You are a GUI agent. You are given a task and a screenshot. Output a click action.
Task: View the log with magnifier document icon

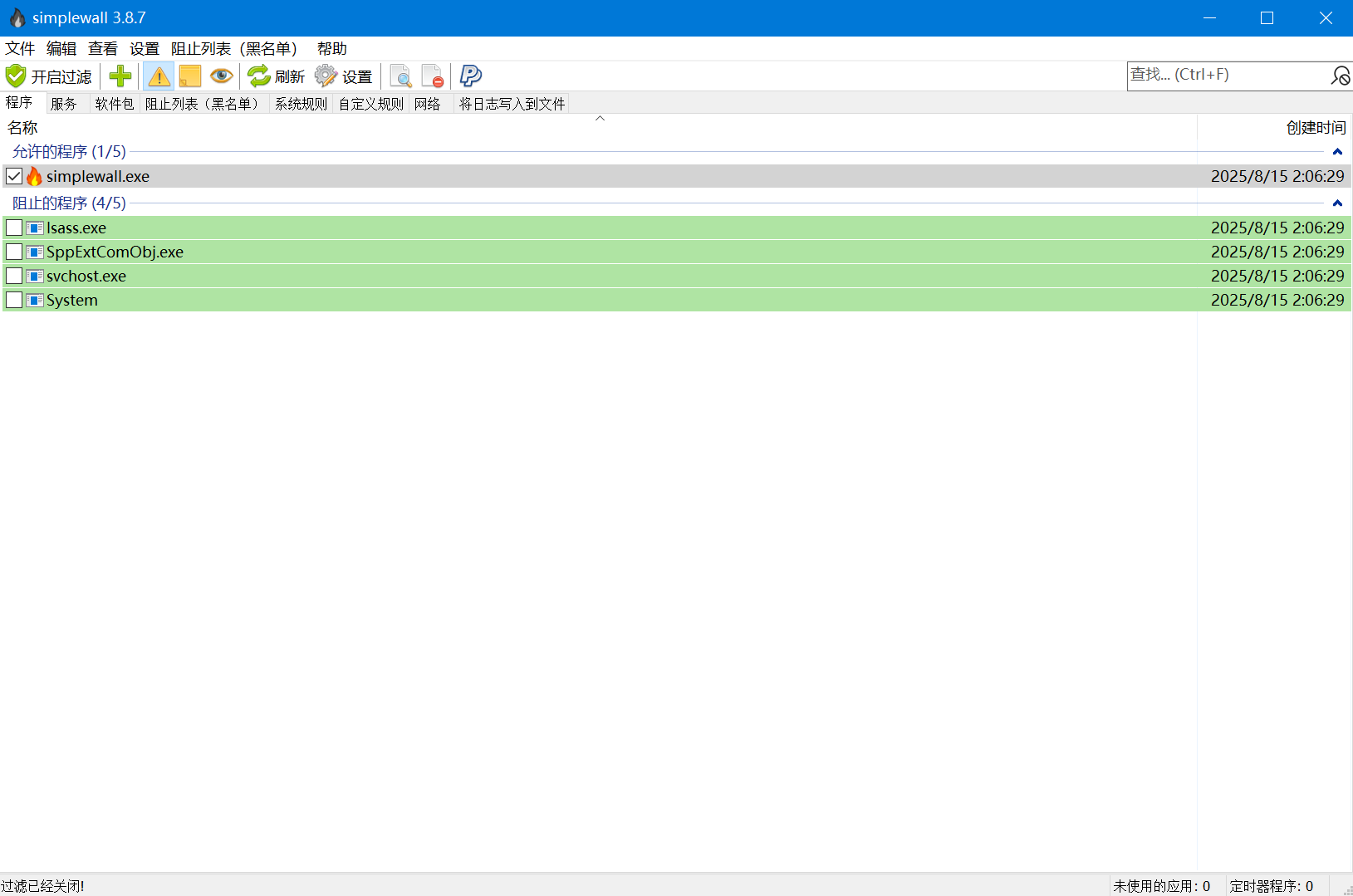pos(400,76)
